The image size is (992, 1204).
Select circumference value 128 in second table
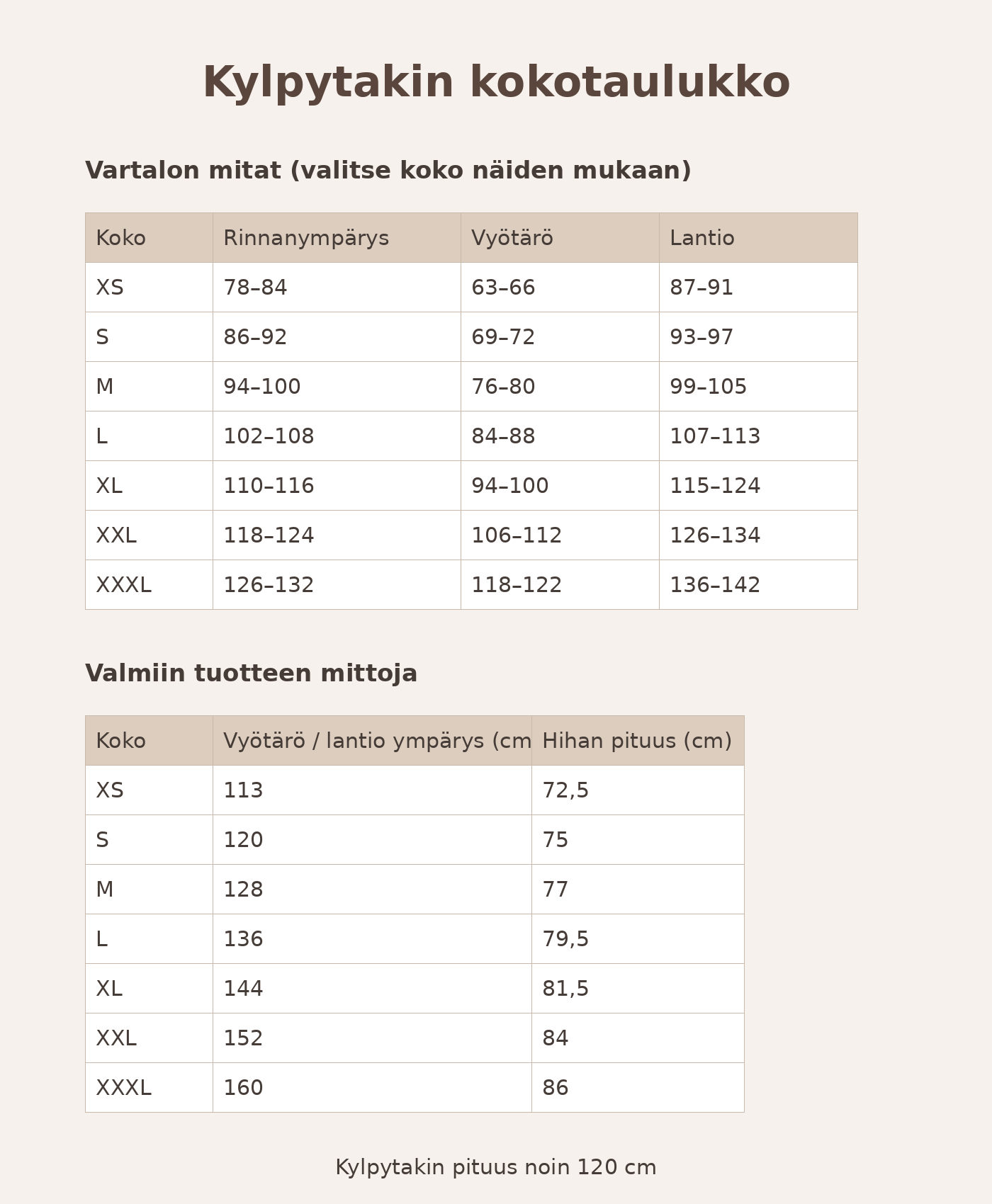243,890
